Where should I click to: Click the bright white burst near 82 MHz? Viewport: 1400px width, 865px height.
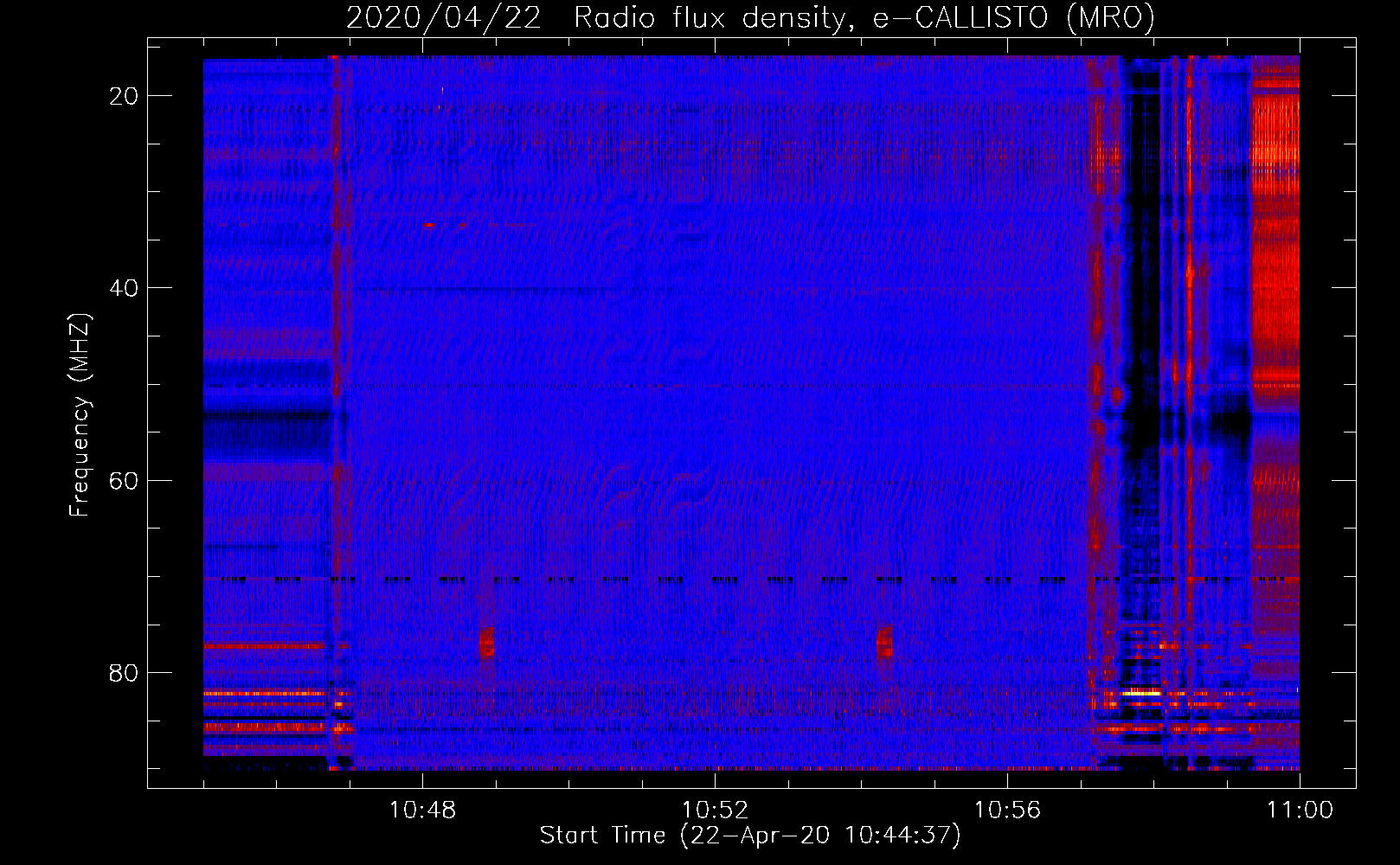tap(1140, 693)
